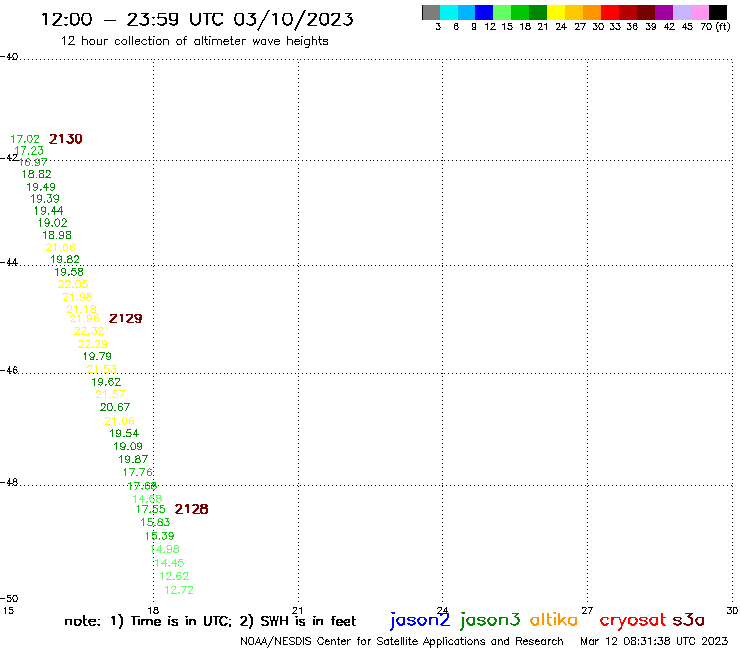Click the lowest track value 12.72

179,590
